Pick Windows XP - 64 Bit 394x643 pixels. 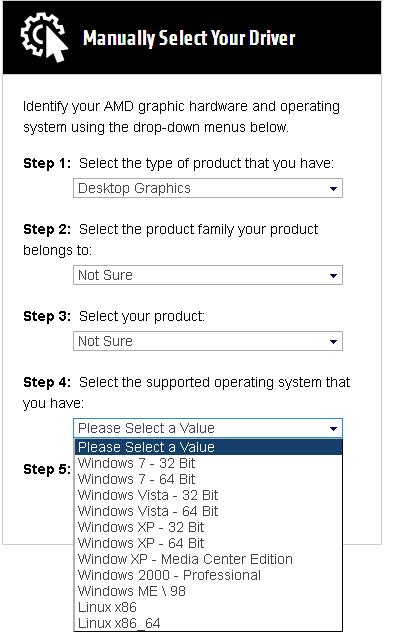(x=208, y=543)
